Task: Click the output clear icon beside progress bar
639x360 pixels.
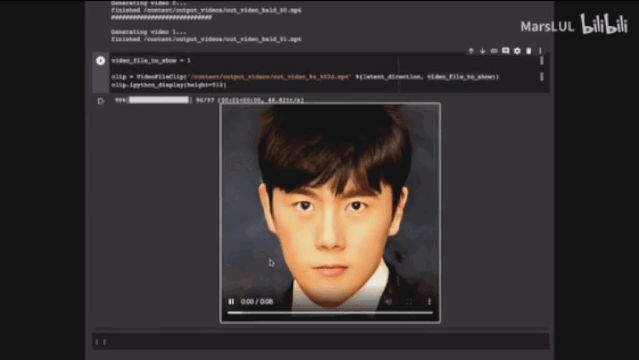Action: (101, 101)
